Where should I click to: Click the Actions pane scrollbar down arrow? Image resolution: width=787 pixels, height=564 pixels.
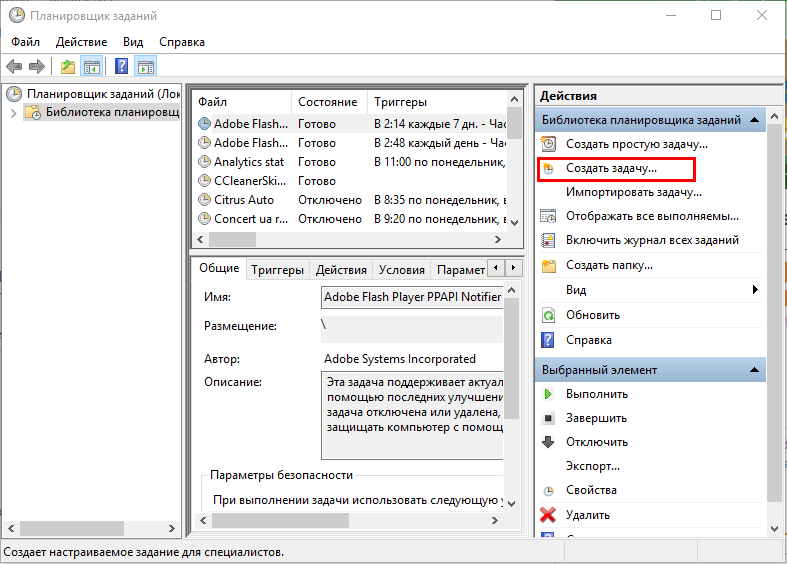click(774, 528)
